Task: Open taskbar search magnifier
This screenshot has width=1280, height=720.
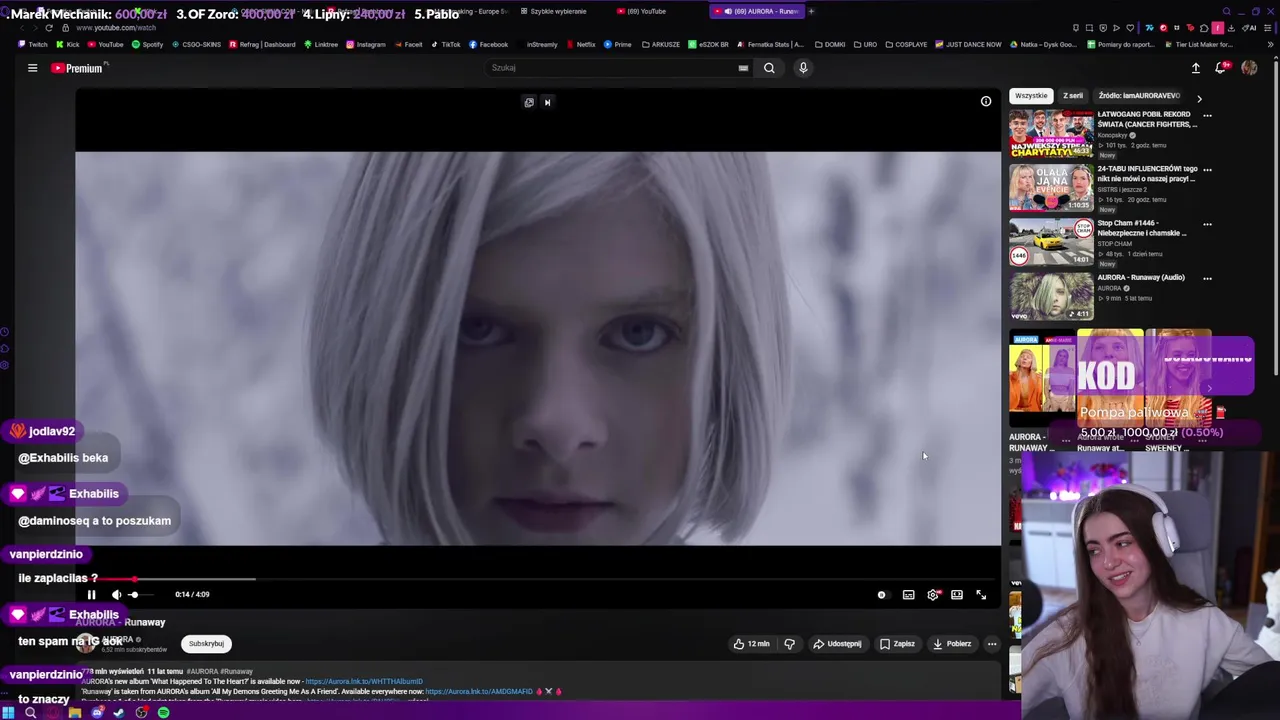Action: pyautogui.click(x=30, y=713)
